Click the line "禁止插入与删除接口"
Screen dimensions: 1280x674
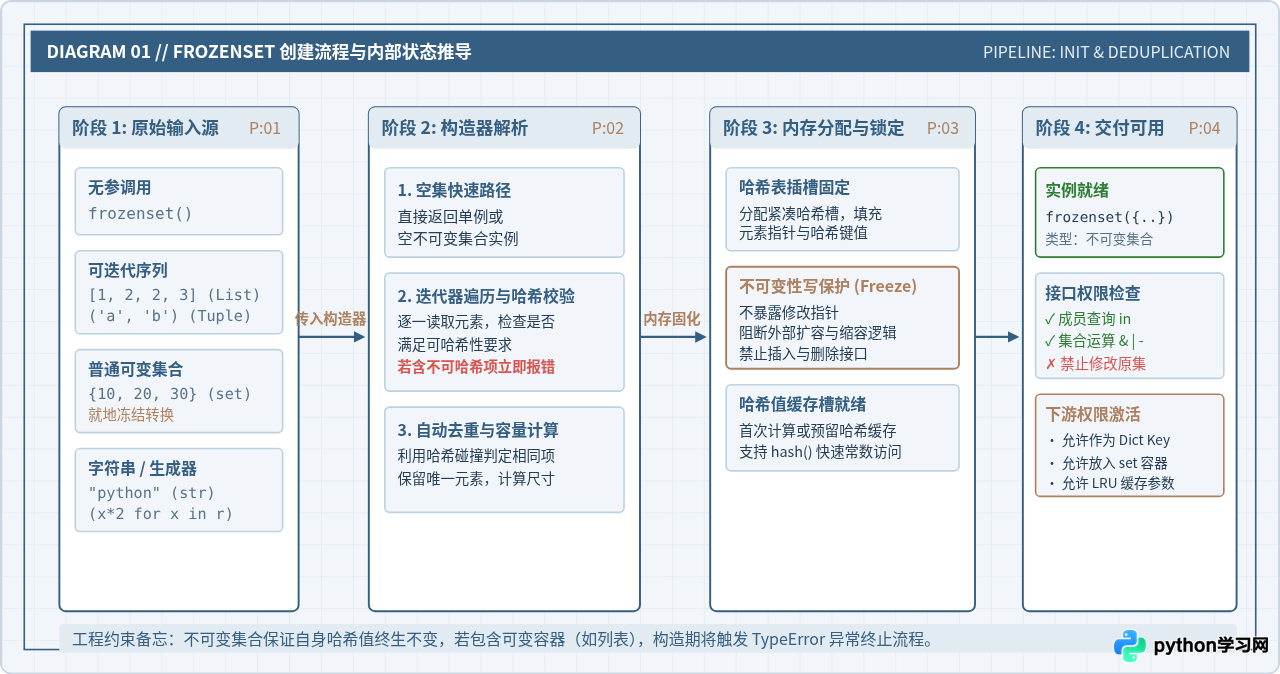[803, 354]
